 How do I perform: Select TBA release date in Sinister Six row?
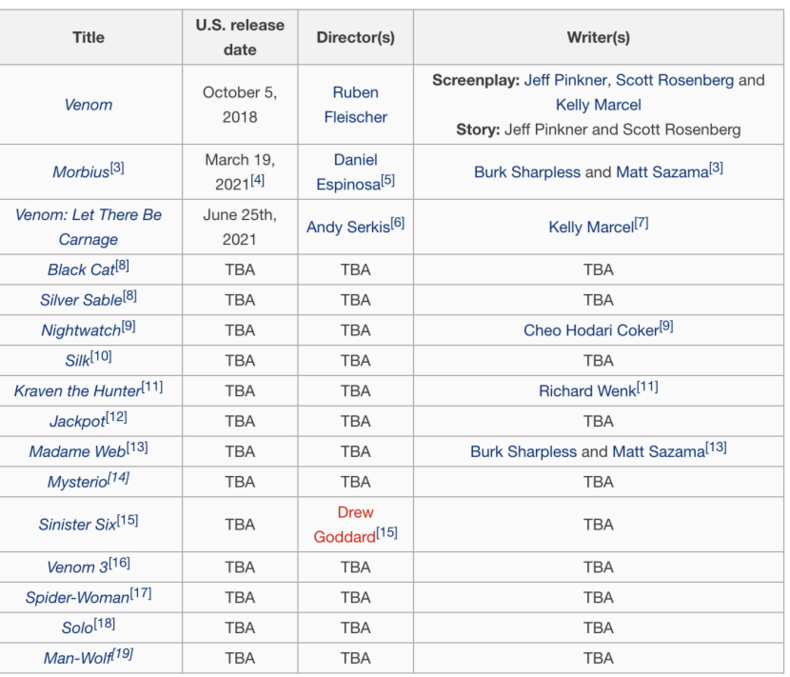click(x=240, y=524)
